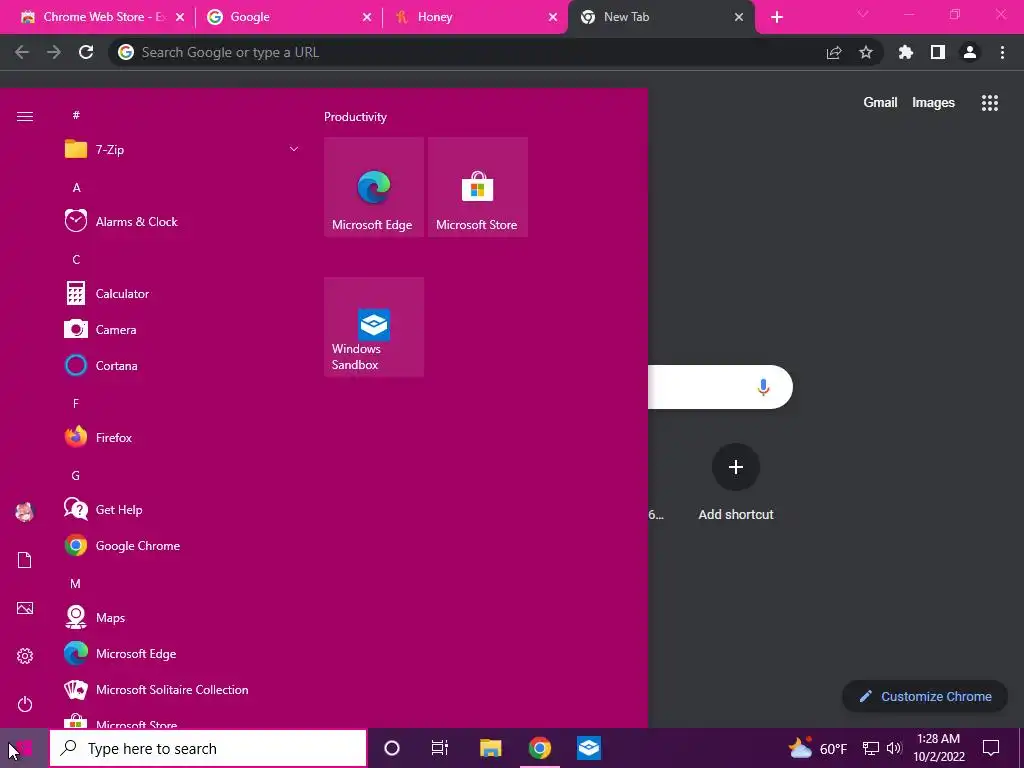Click the volume speaker tray icon
The width and height of the screenshot is (1024, 768).
(x=894, y=748)
